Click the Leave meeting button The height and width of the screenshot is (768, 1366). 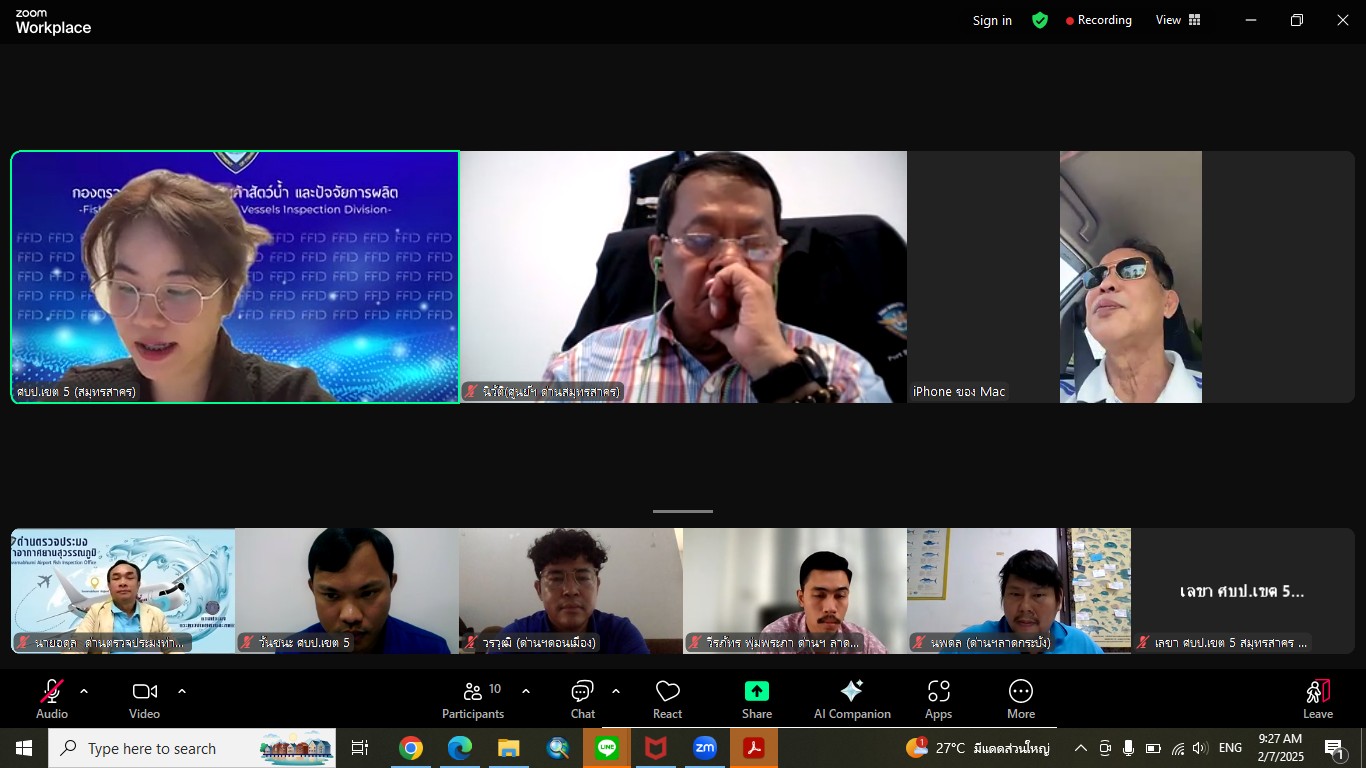click(x=1318, y=699)
